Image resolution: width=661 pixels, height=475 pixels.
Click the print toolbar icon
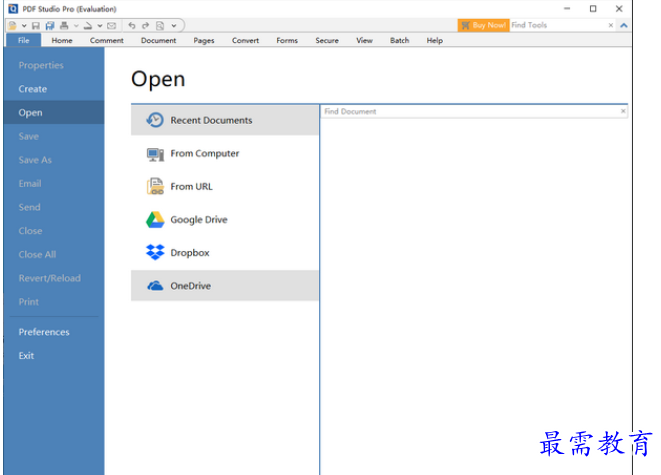tap(64, 26)
